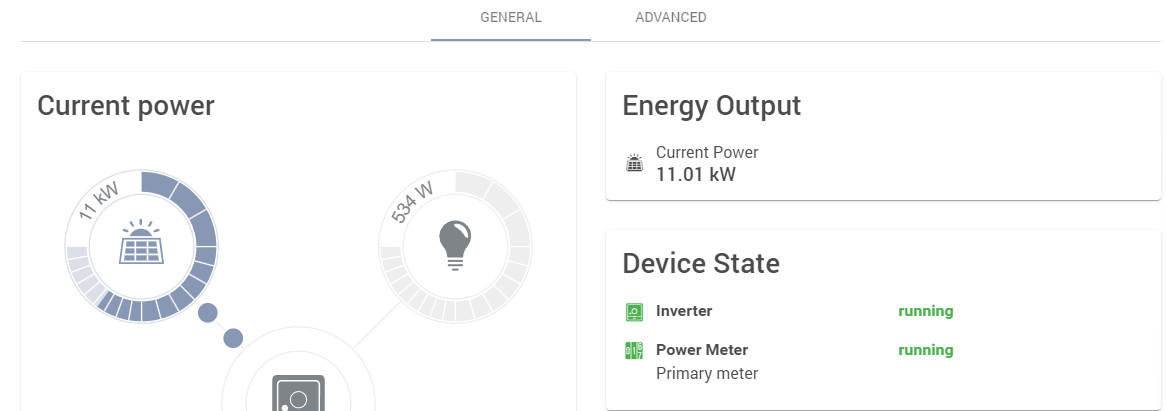Click the green Inverter device icon

[634, 312]
